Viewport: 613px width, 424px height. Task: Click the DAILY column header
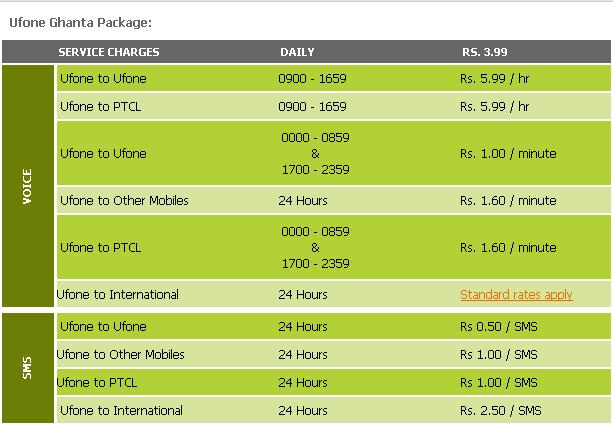[x=297, y=52]
